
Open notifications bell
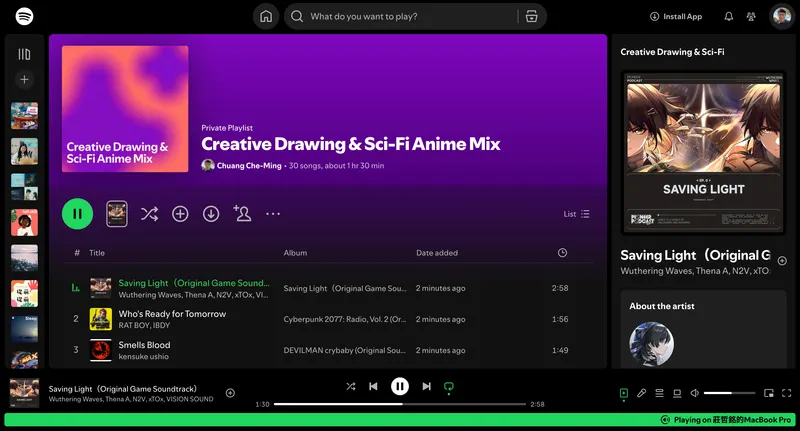(x=729, y=16)
